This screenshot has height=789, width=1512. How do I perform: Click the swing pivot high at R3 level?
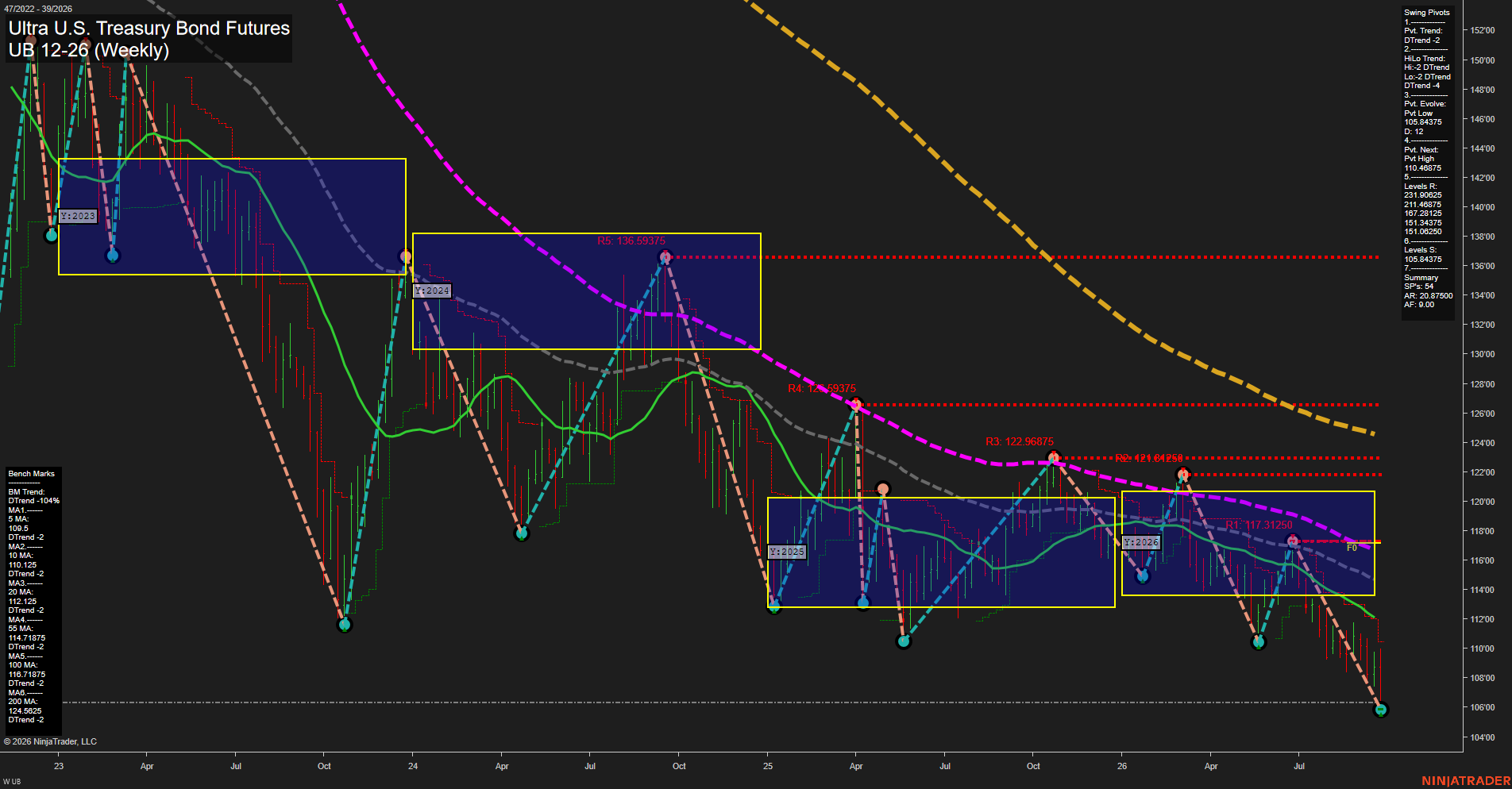pos(1053,457)
